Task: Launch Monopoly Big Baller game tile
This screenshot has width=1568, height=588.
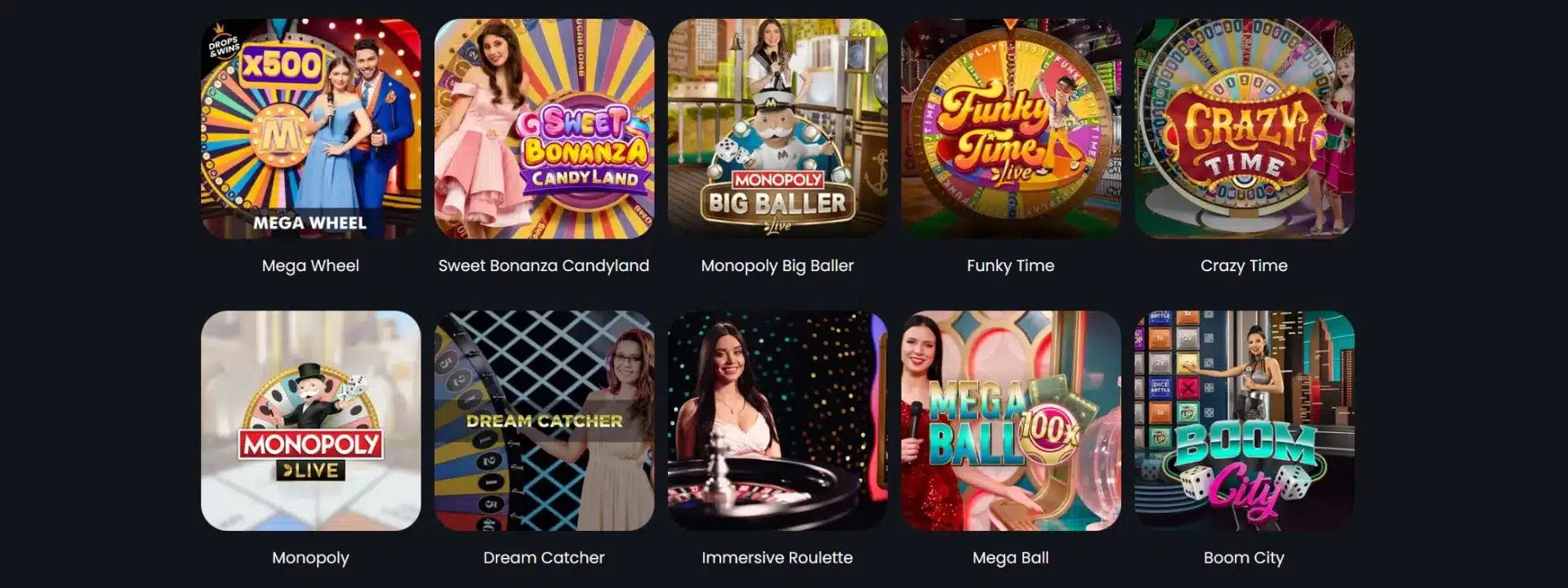Action: coord(777,129)
